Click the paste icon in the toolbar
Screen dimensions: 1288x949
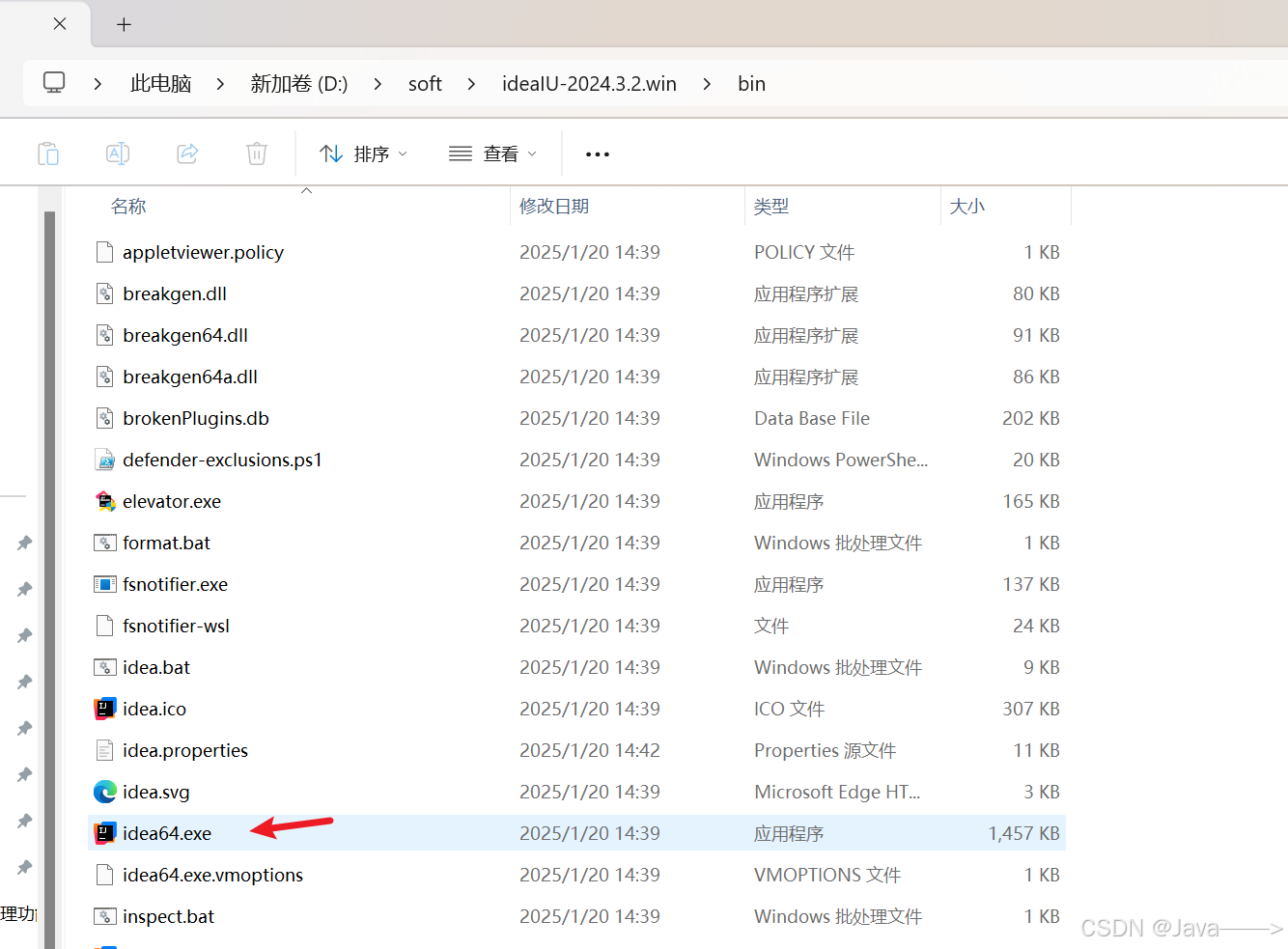pyautogui.click(x=48, y=154)
